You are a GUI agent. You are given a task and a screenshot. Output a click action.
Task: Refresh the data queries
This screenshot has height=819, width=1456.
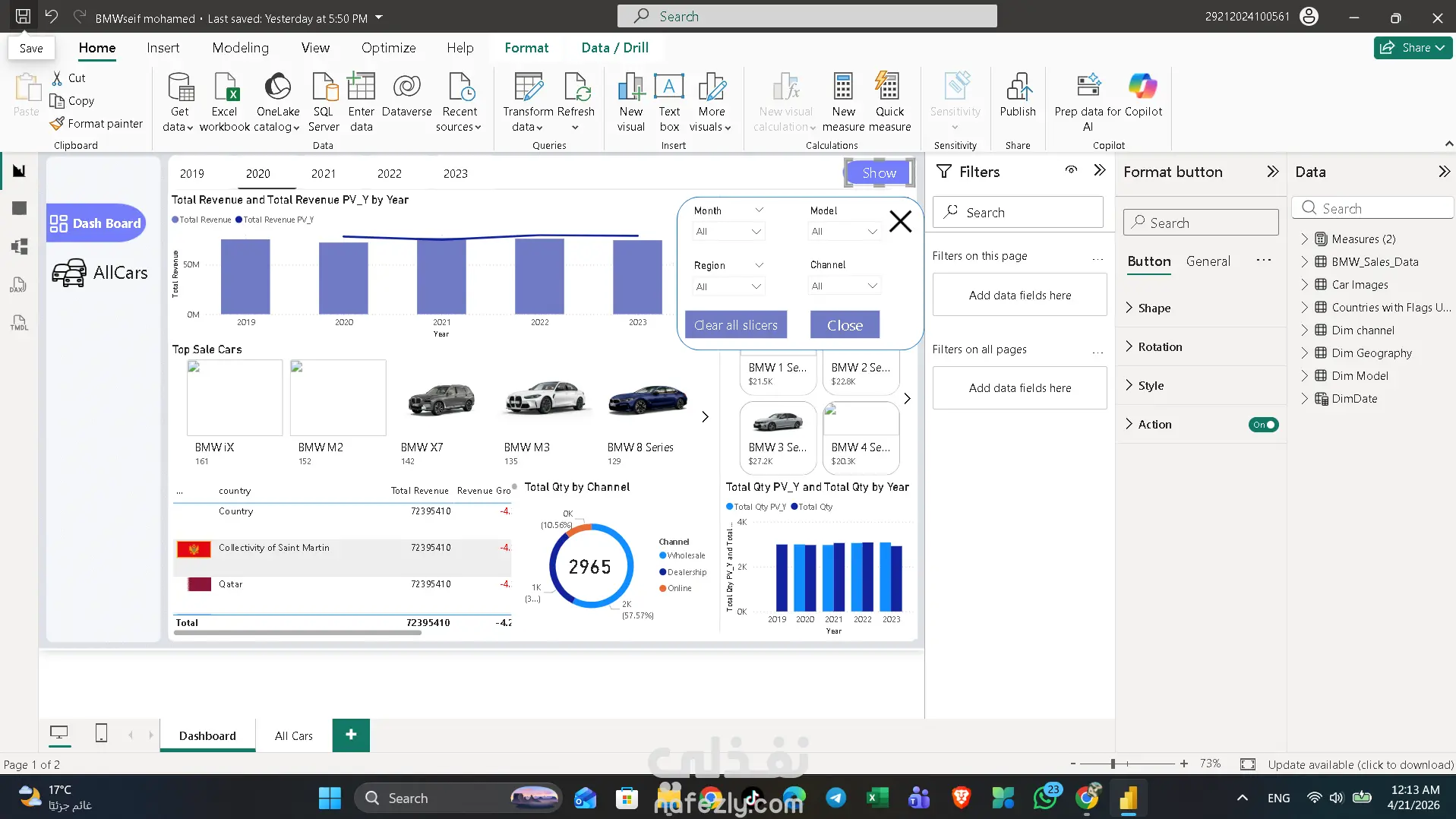tap(576, 102)
